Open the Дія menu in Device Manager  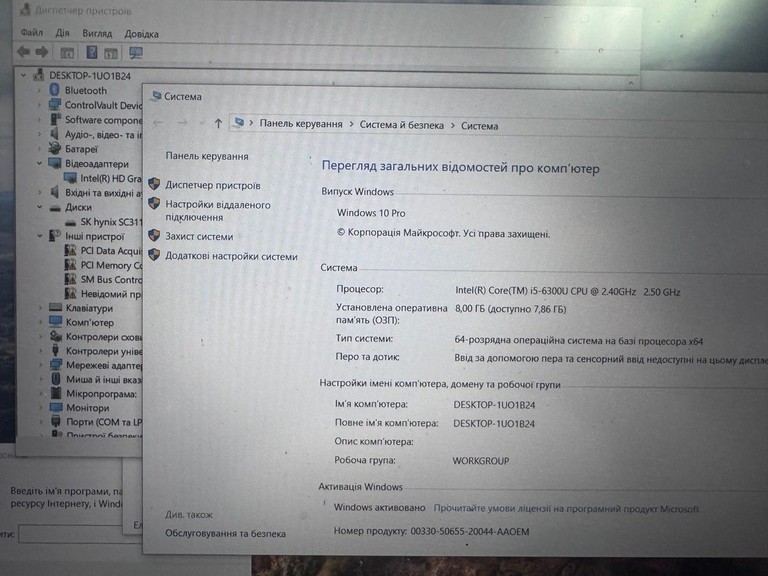coord(62,33)
